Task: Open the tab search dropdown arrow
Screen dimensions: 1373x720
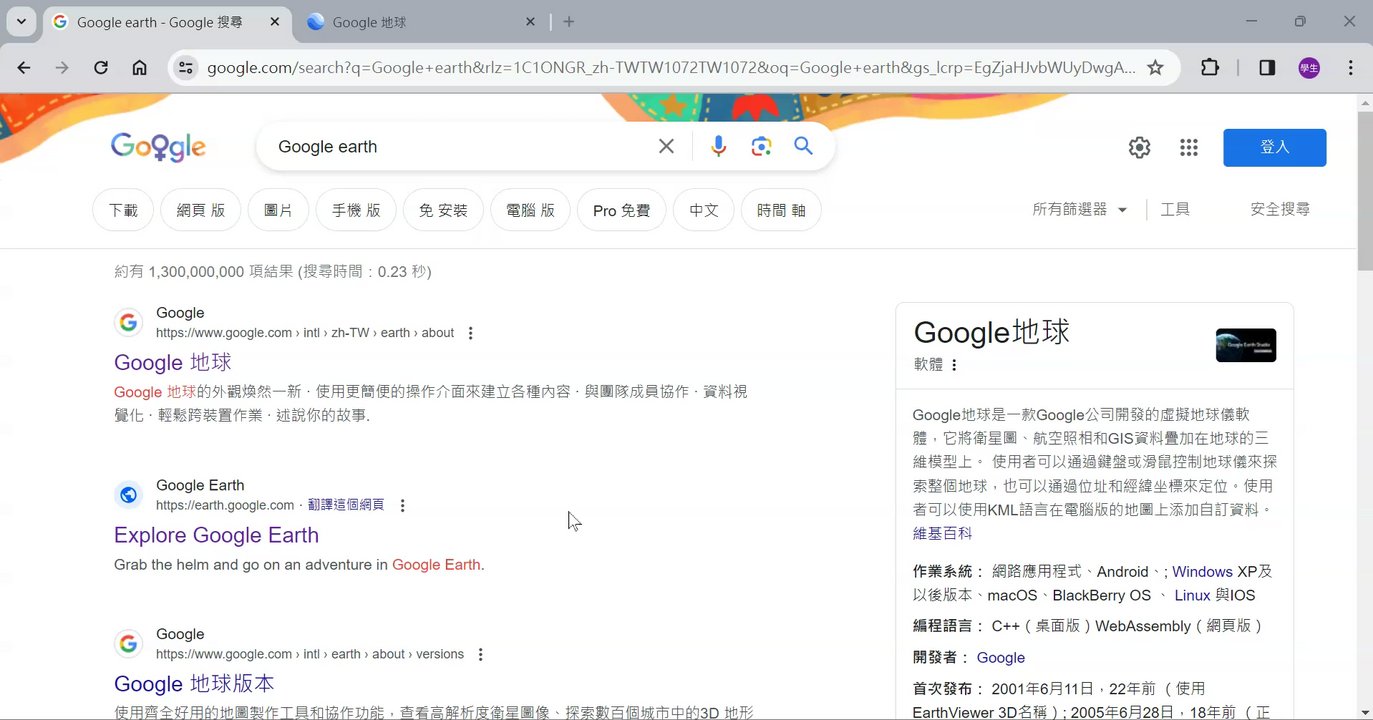Action: click(x=21, y=21)
